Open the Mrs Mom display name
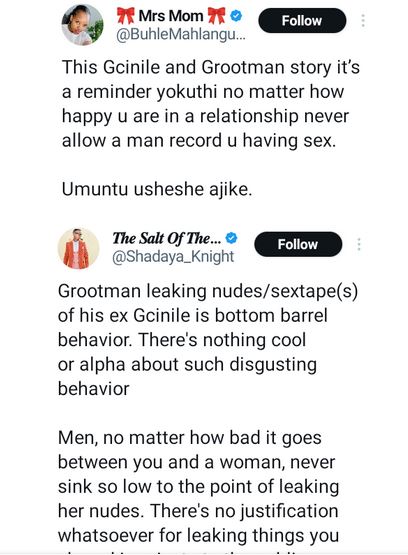The width and height of the screenshot is (408, 555). 171,16
